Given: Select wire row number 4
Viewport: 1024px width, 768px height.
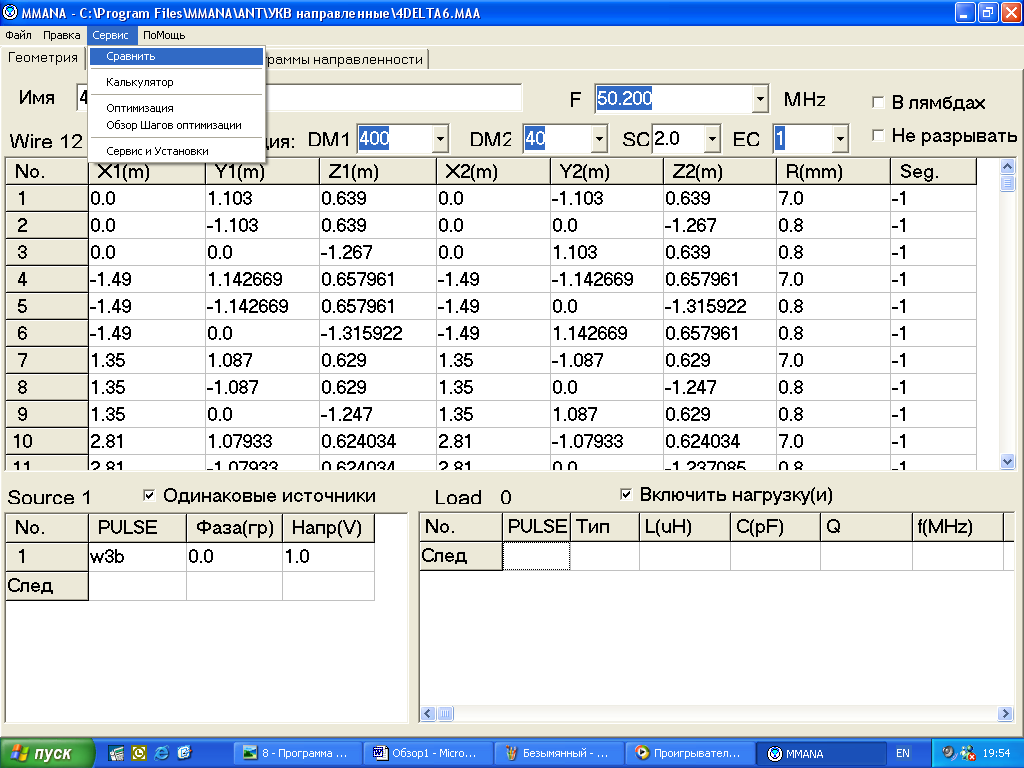Looking at the screenshot, I should 46,280.
